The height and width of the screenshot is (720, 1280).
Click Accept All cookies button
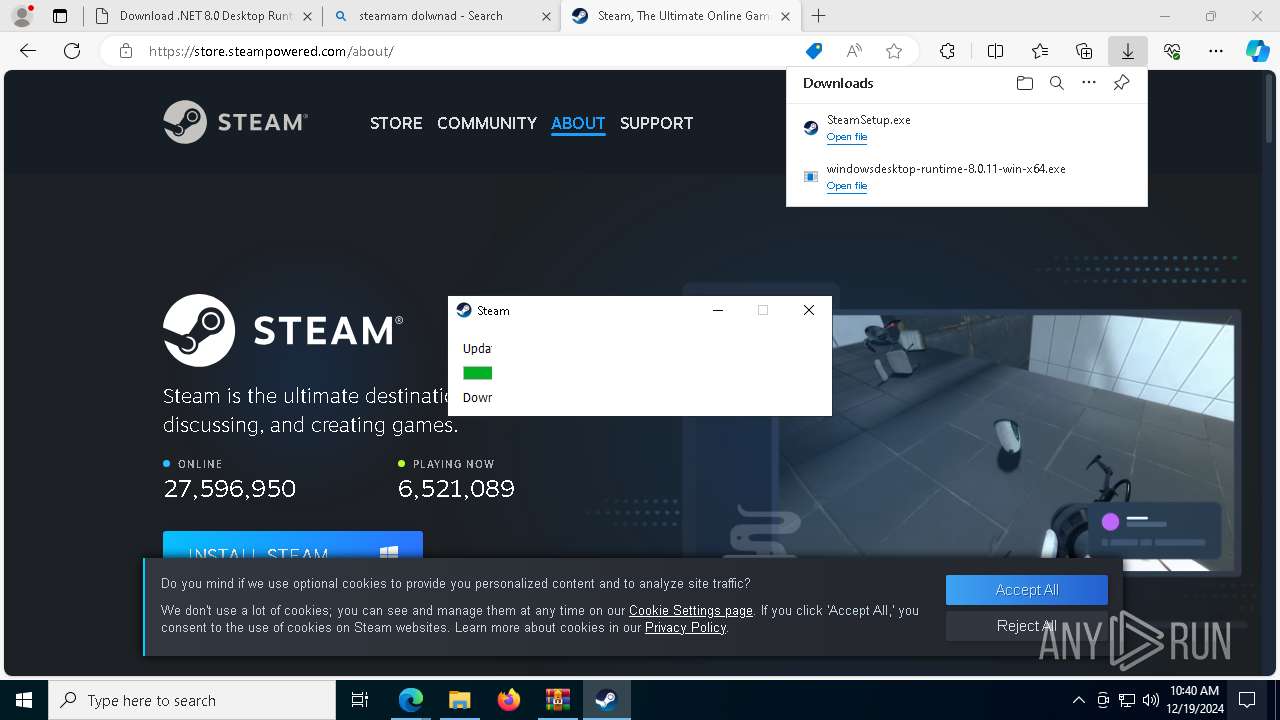tap(1027, 590)
